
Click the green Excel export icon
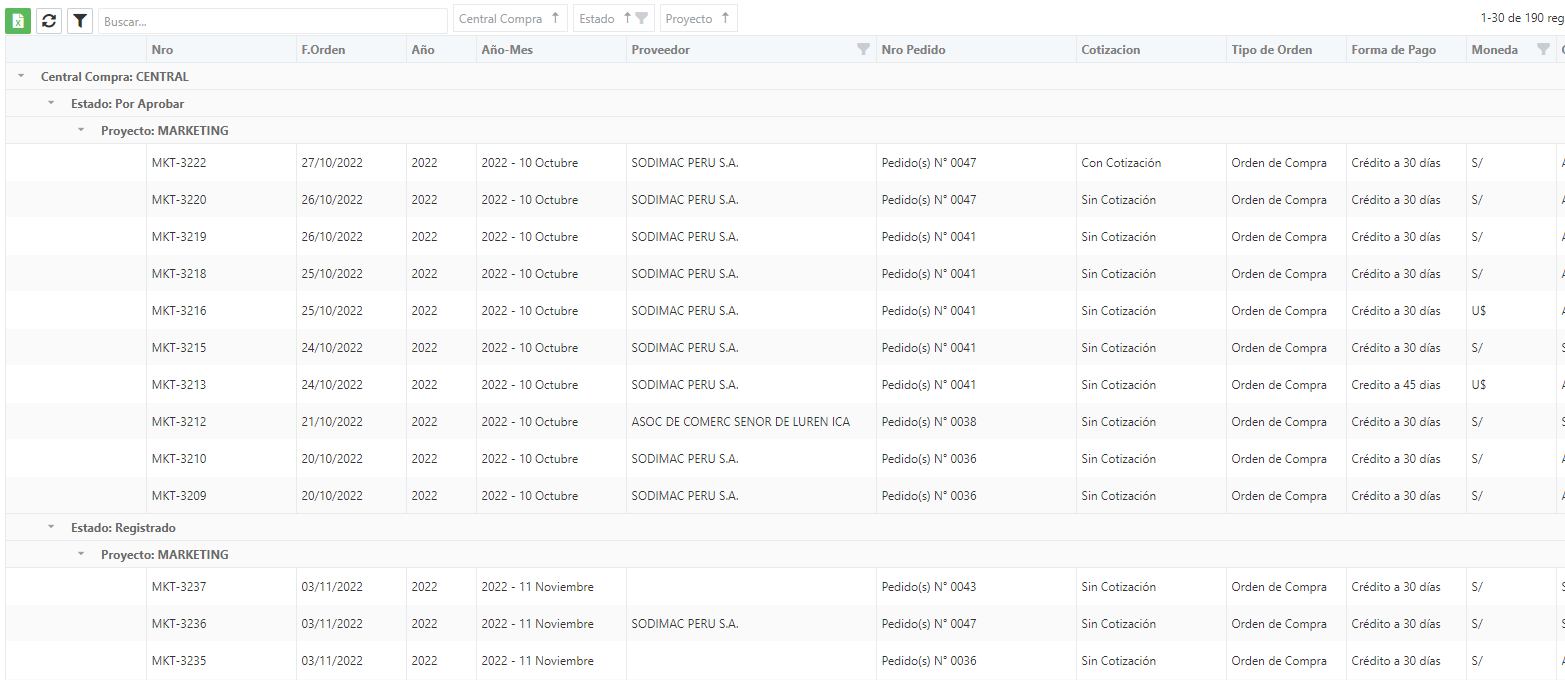18,20
